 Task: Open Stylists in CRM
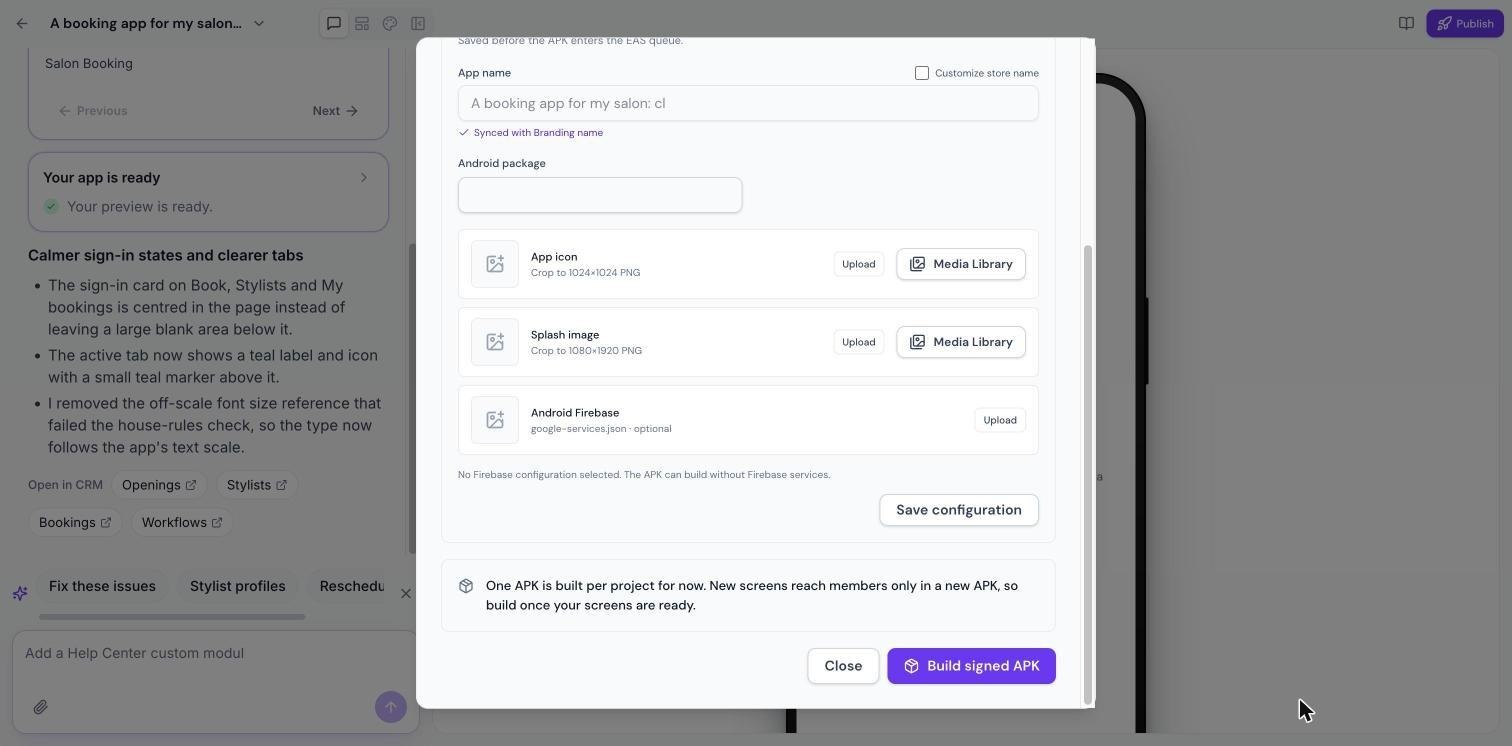[256, 485]
